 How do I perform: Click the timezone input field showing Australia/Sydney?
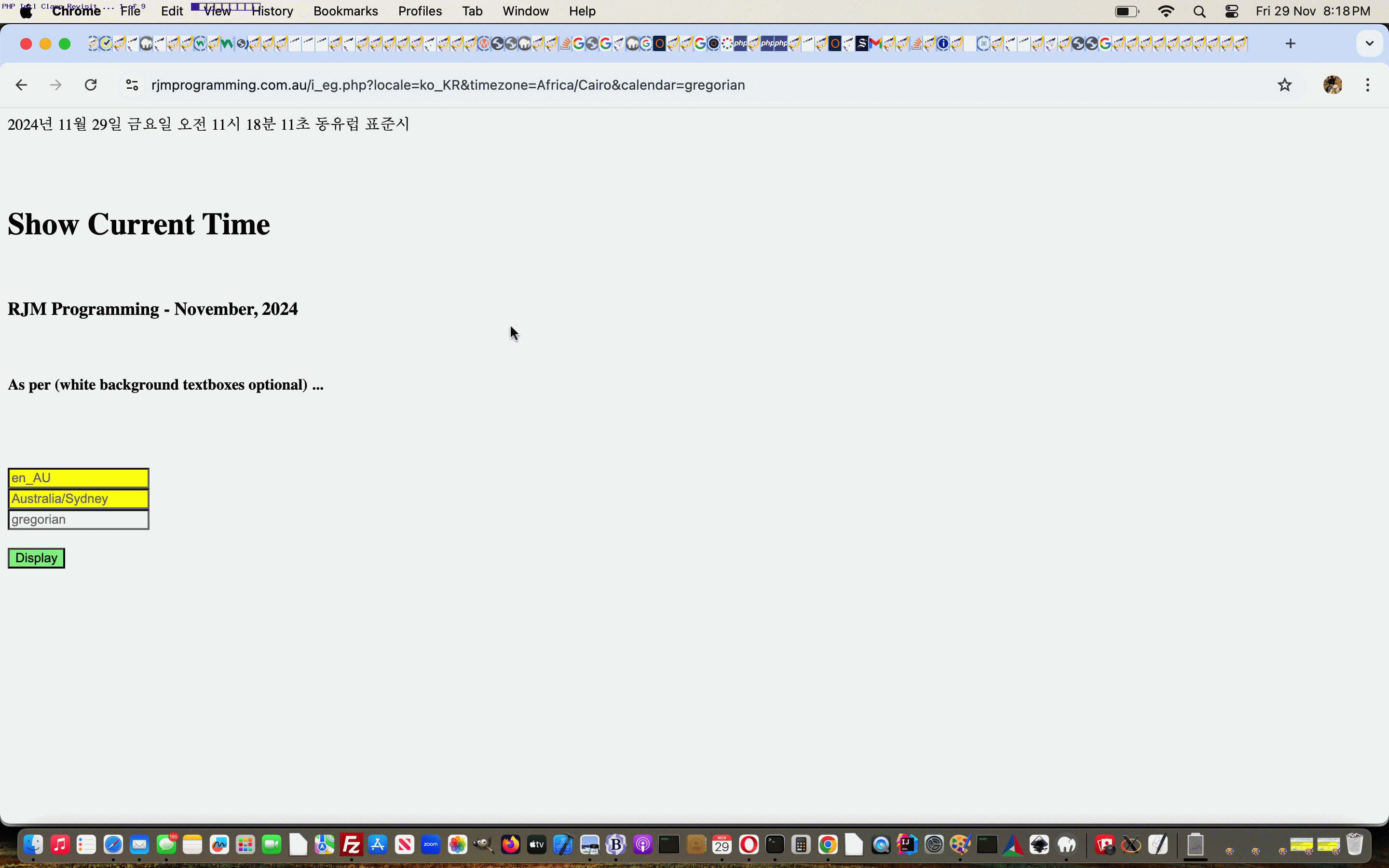[78, 498]
